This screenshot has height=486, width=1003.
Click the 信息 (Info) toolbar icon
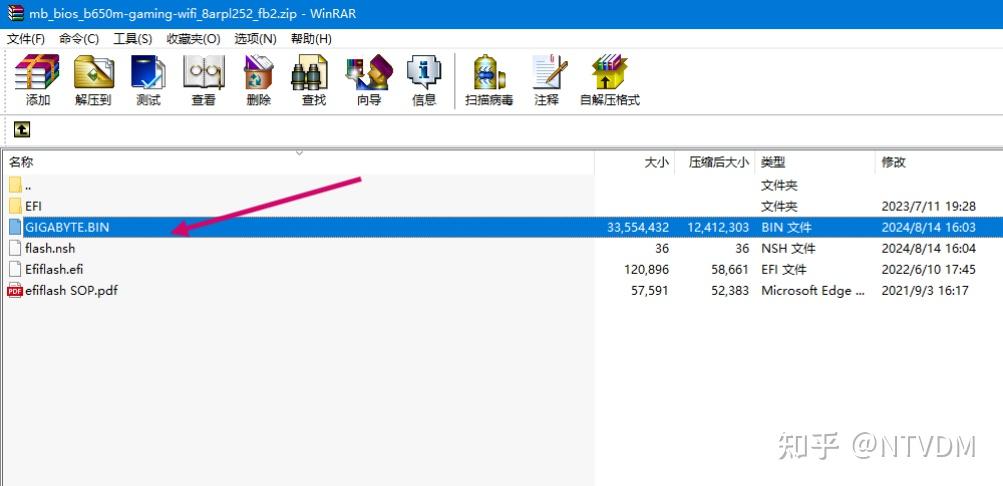[x=424, y=72]
